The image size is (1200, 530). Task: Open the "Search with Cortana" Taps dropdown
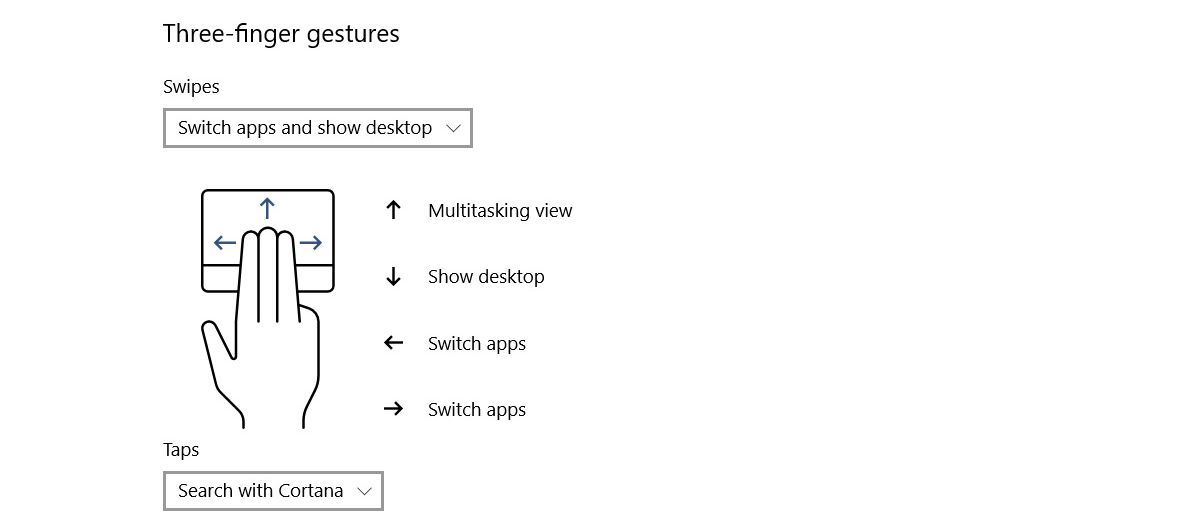(x=273, y=491)
